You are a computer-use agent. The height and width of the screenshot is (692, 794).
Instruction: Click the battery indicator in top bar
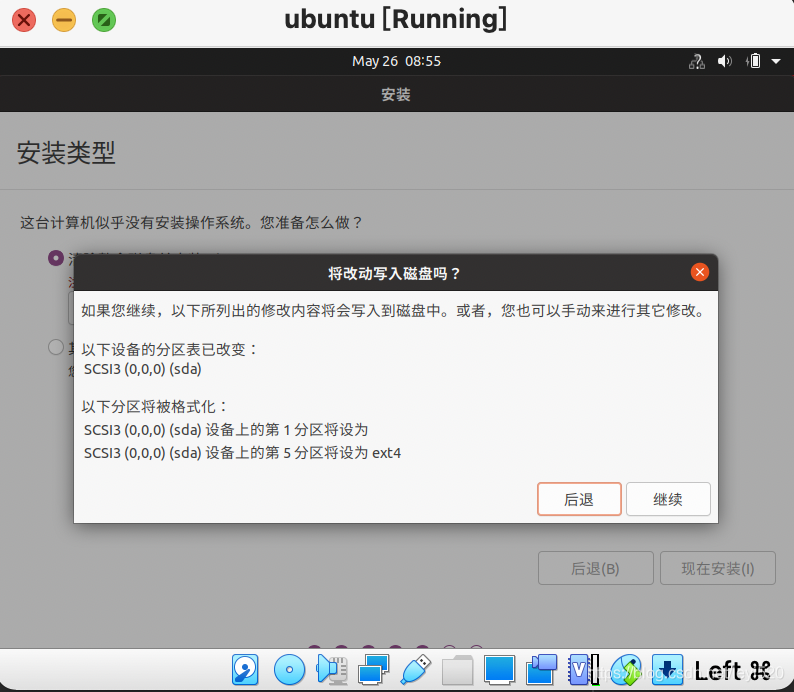(x=753, y=61)
